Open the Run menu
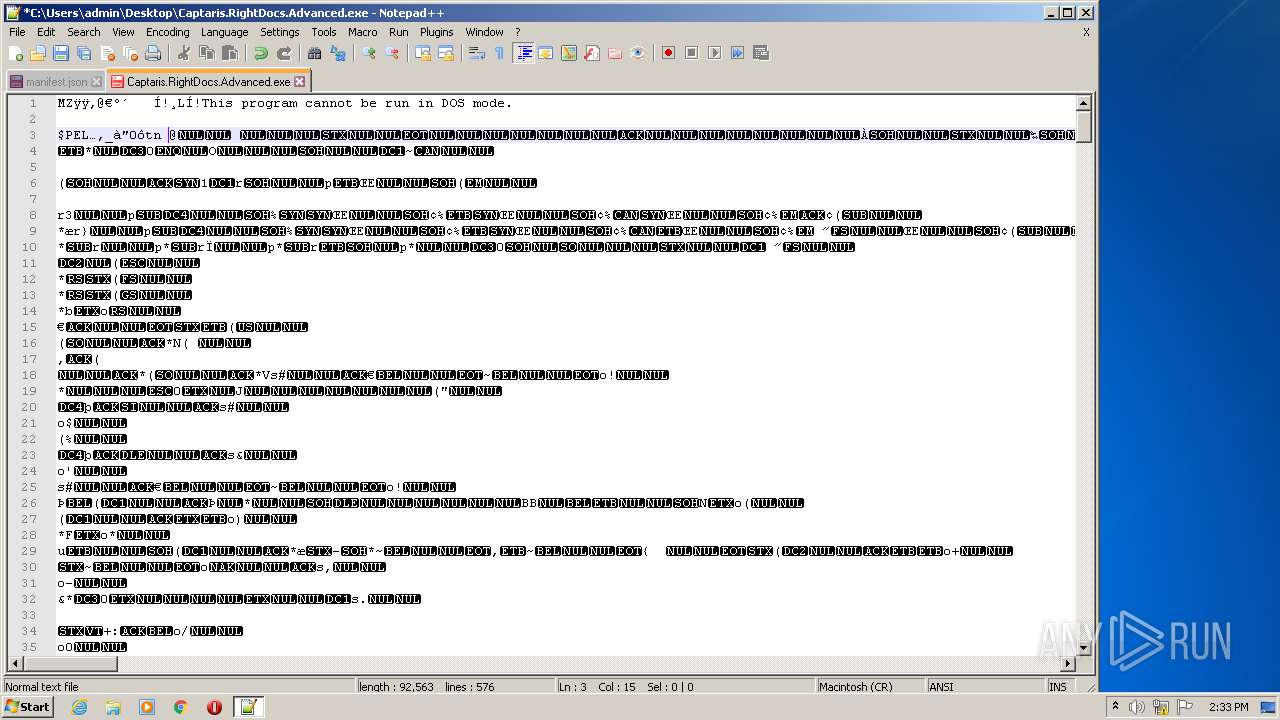This screenshot has width=1280, height=720. click(398, 32)
